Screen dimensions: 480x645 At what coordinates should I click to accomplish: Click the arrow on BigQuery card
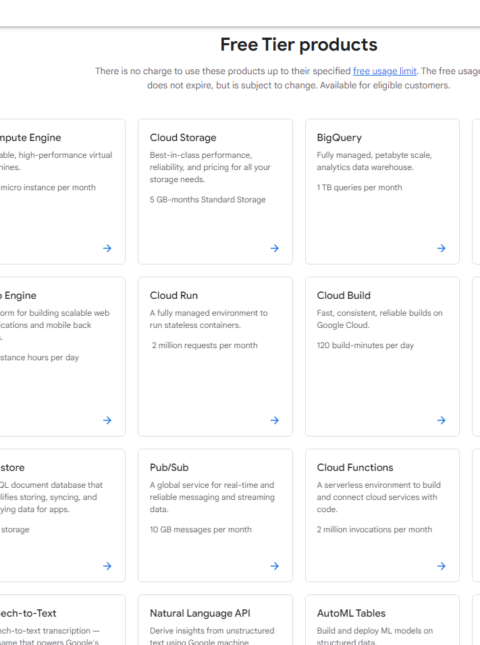441,248
